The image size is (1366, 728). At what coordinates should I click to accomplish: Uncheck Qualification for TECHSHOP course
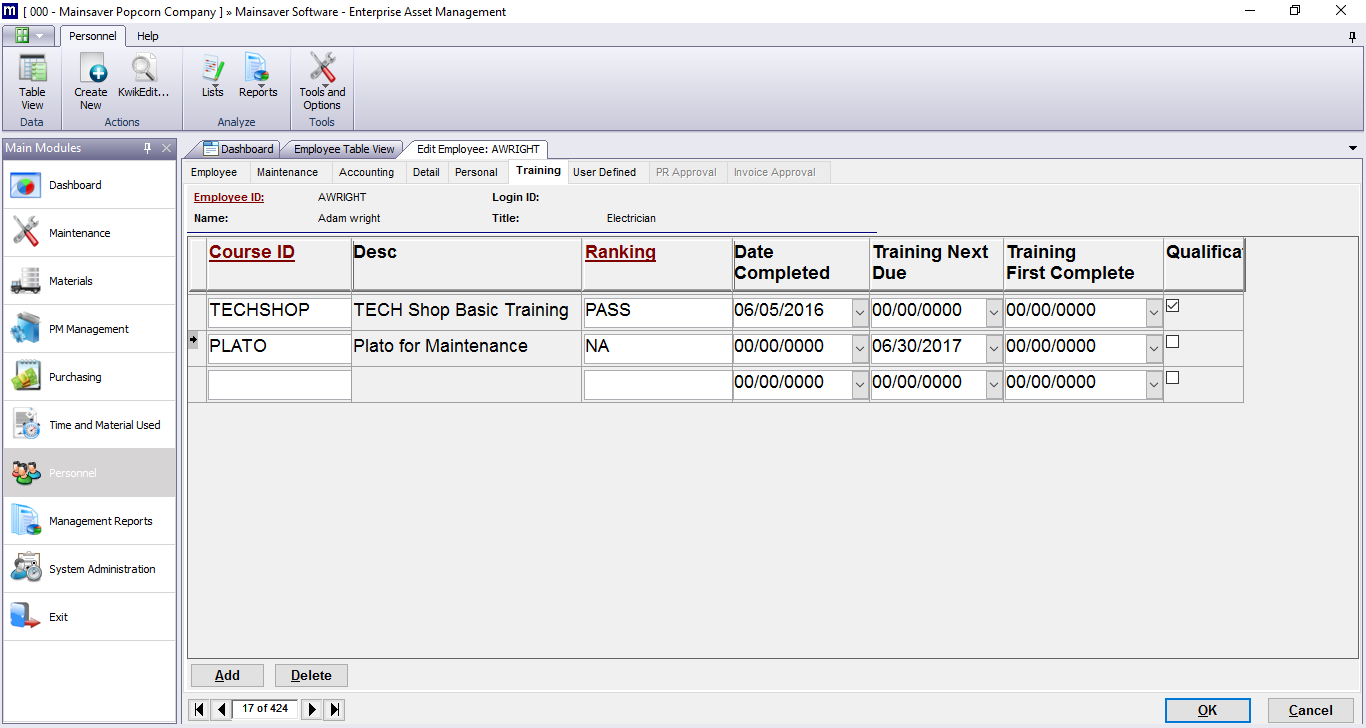click(1171, 305)
